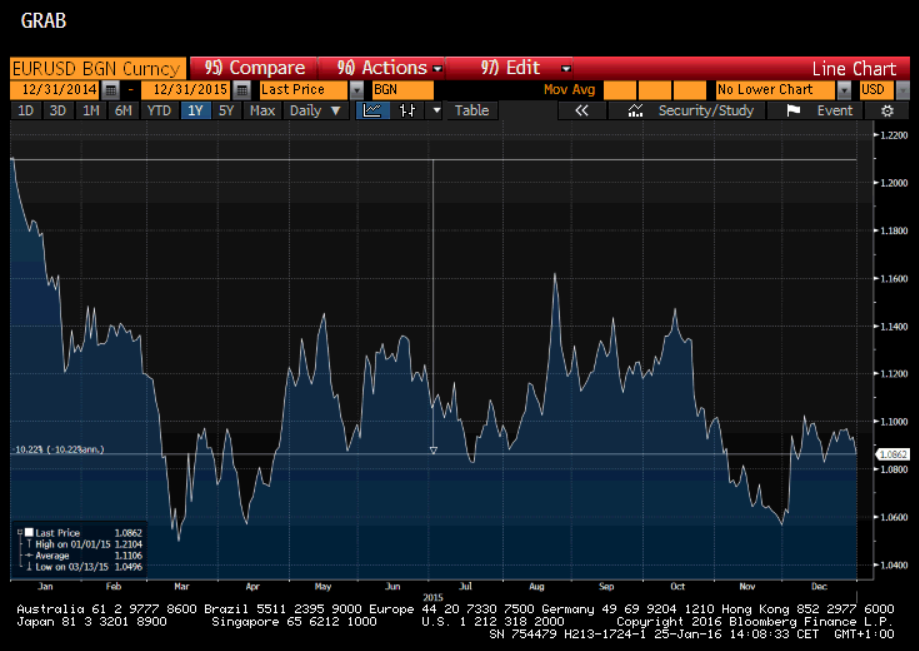Expand the 96) Actions menu
Screen dimensions: 919x651
382,68
